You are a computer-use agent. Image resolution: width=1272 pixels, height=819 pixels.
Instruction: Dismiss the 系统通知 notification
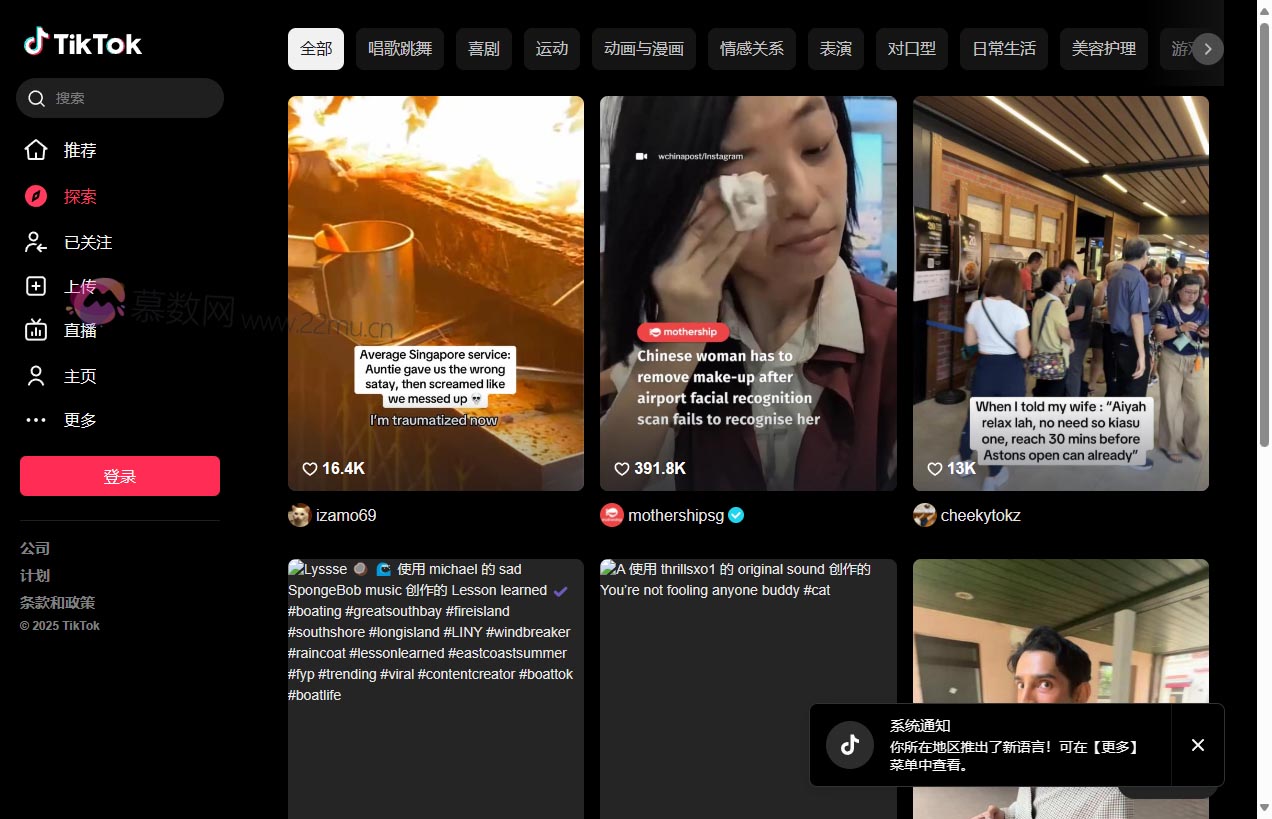point(1197,745)
